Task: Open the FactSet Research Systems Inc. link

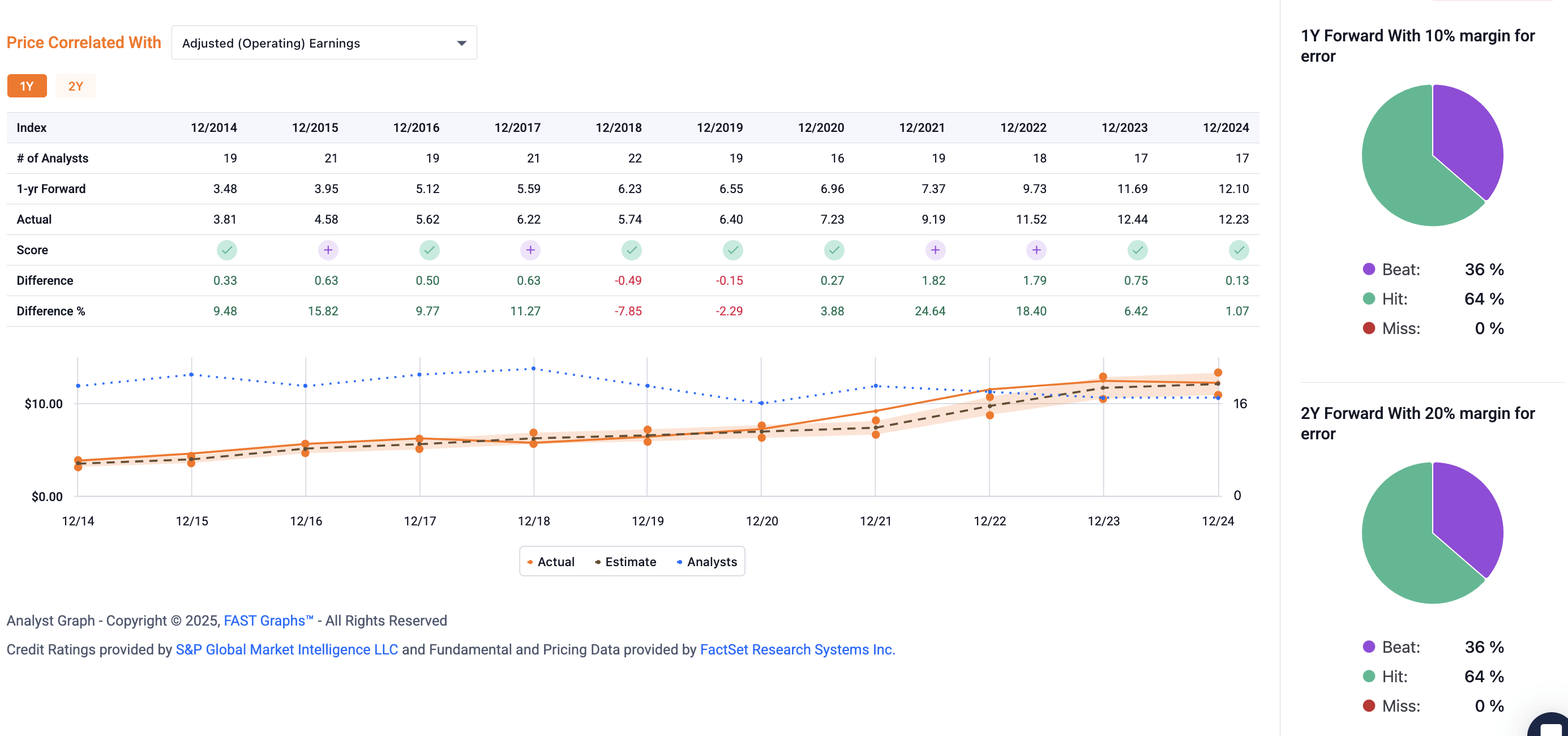Action: (x=797, y=649)
